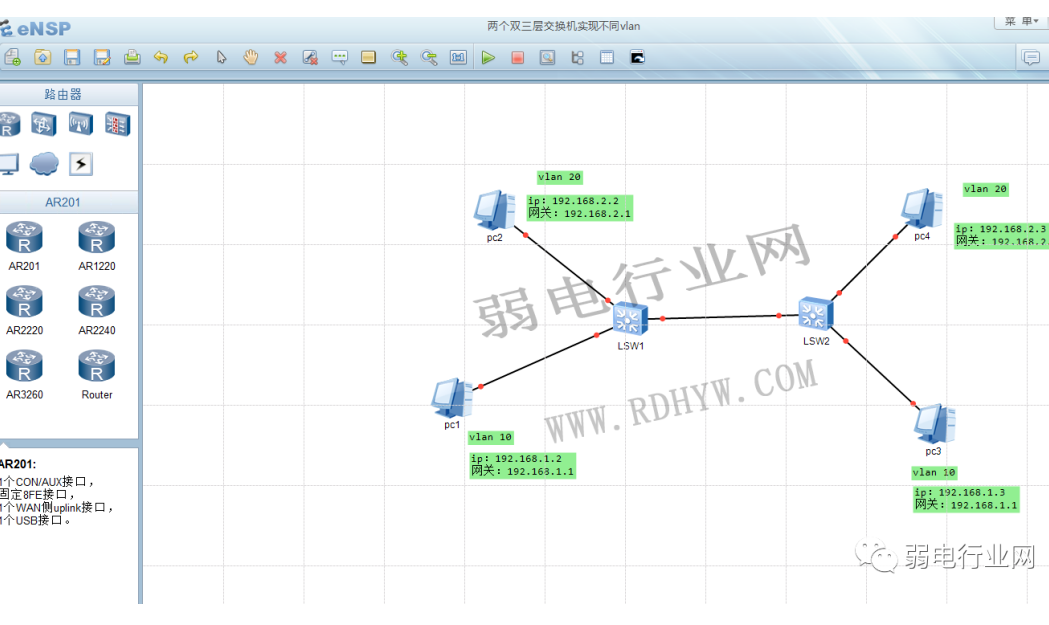Click the Start Devices green play button
Viewport: 1049px width, 625px height.
point(488,58)
